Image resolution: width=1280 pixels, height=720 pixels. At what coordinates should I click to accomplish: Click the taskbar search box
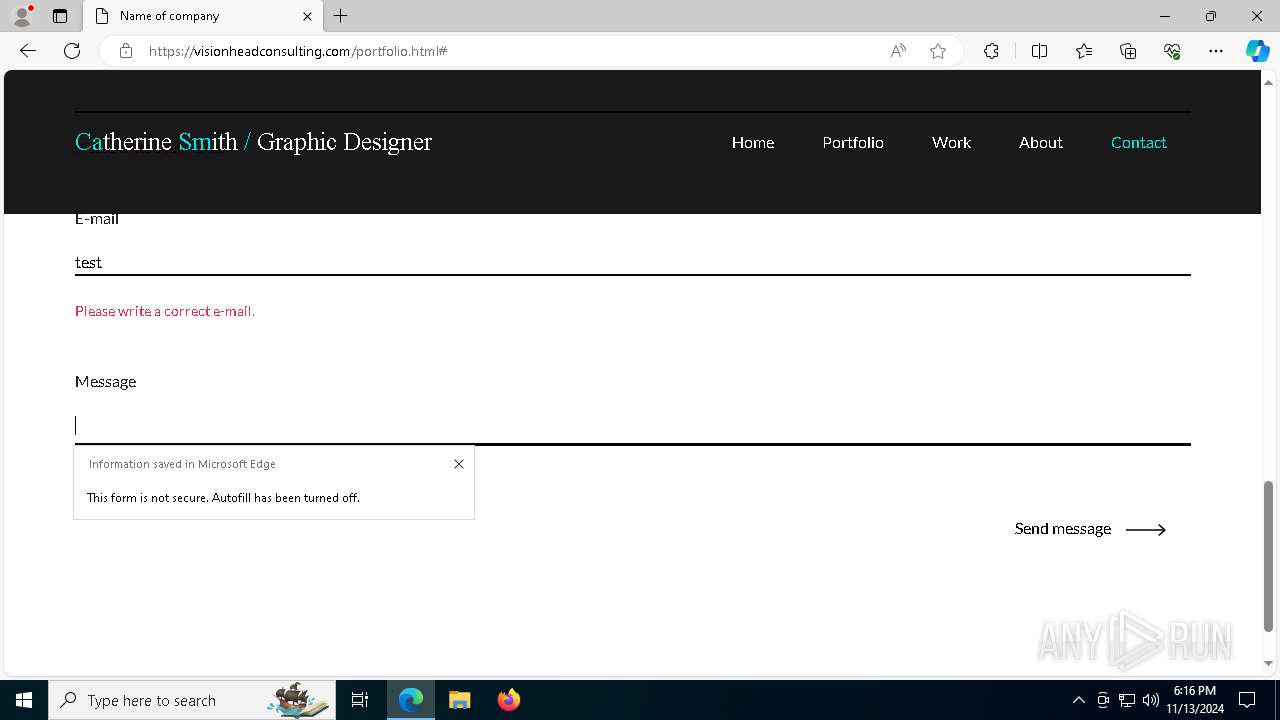coord(190,700)
